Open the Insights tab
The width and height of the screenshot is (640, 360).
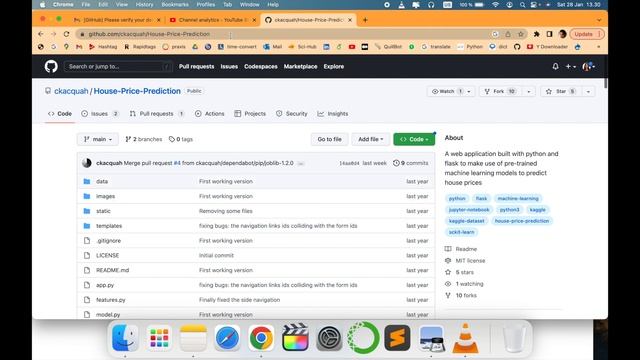pyautogui.click(x=333, y=114)
